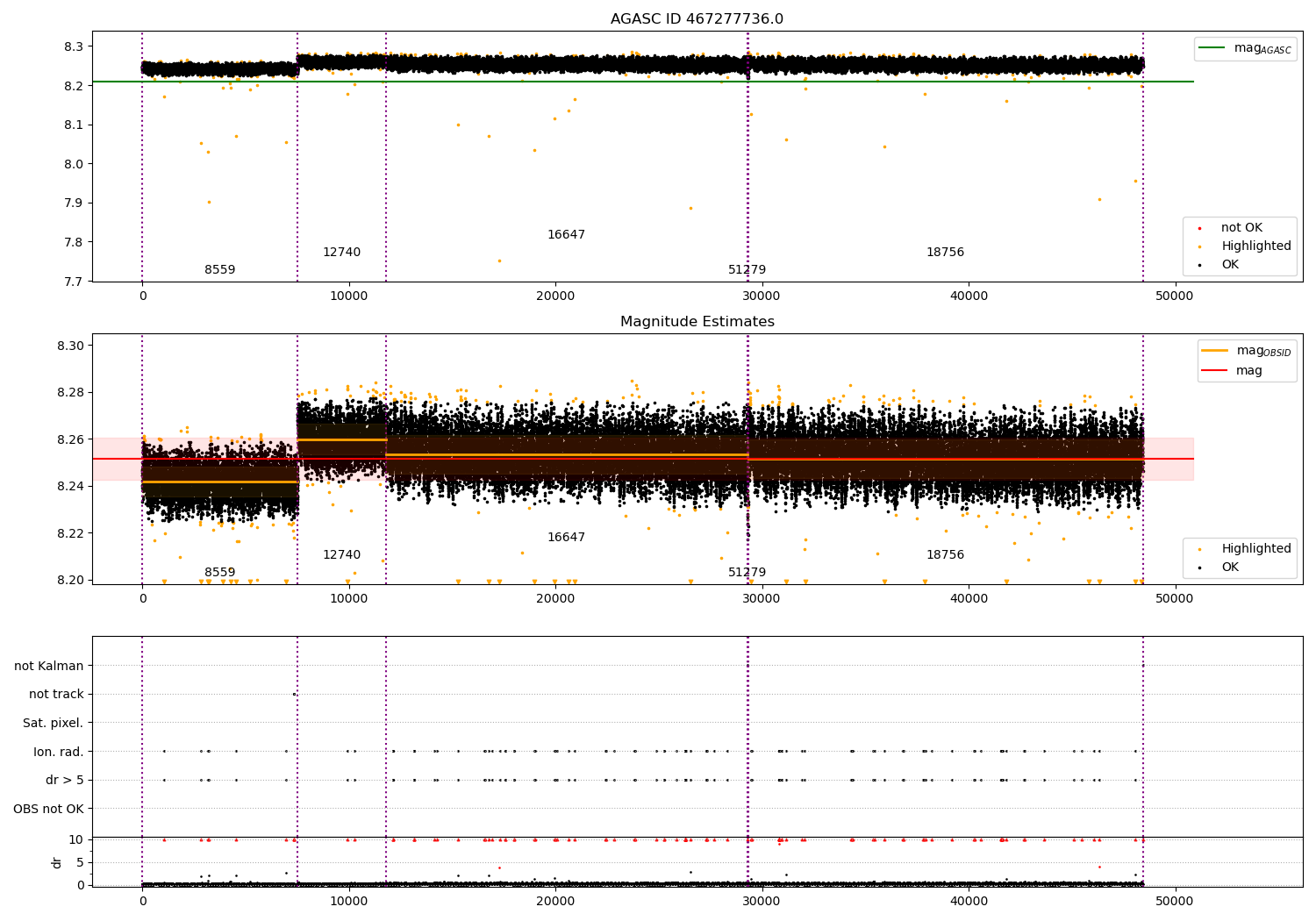Click the red 'mag' legend entry in middle plot
The height and width of the screenshot is (921, 1316).
pyautogui.click(x=1233, y=371)
